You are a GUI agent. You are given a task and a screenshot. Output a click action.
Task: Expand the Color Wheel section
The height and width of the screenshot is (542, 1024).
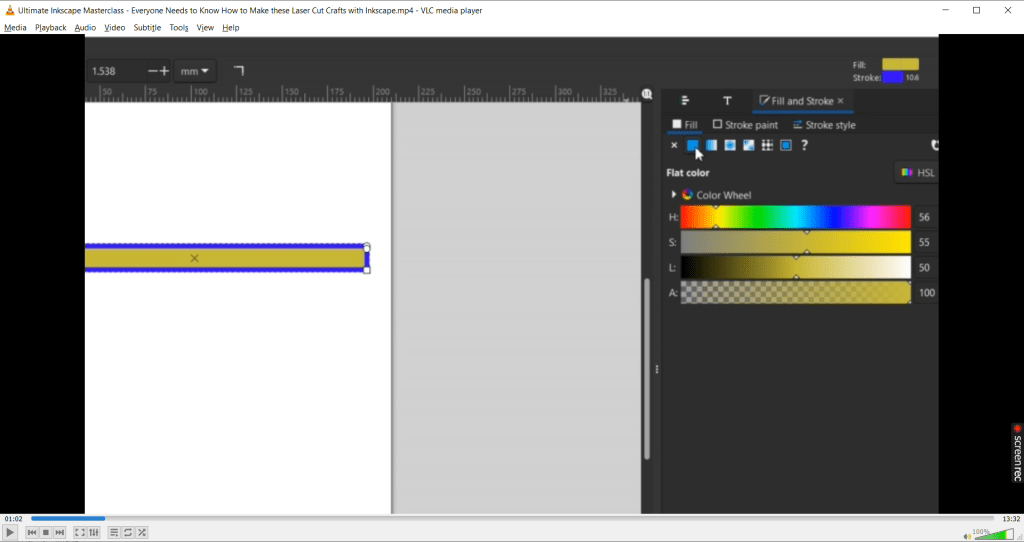[x=674, y=195]
